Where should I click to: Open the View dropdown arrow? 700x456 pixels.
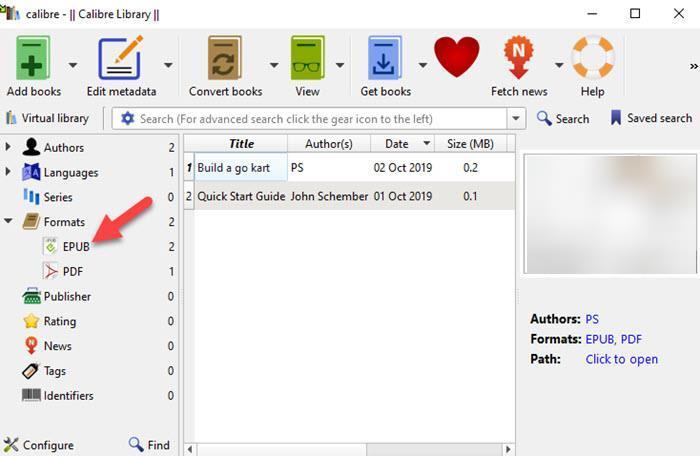click(340, 65)
